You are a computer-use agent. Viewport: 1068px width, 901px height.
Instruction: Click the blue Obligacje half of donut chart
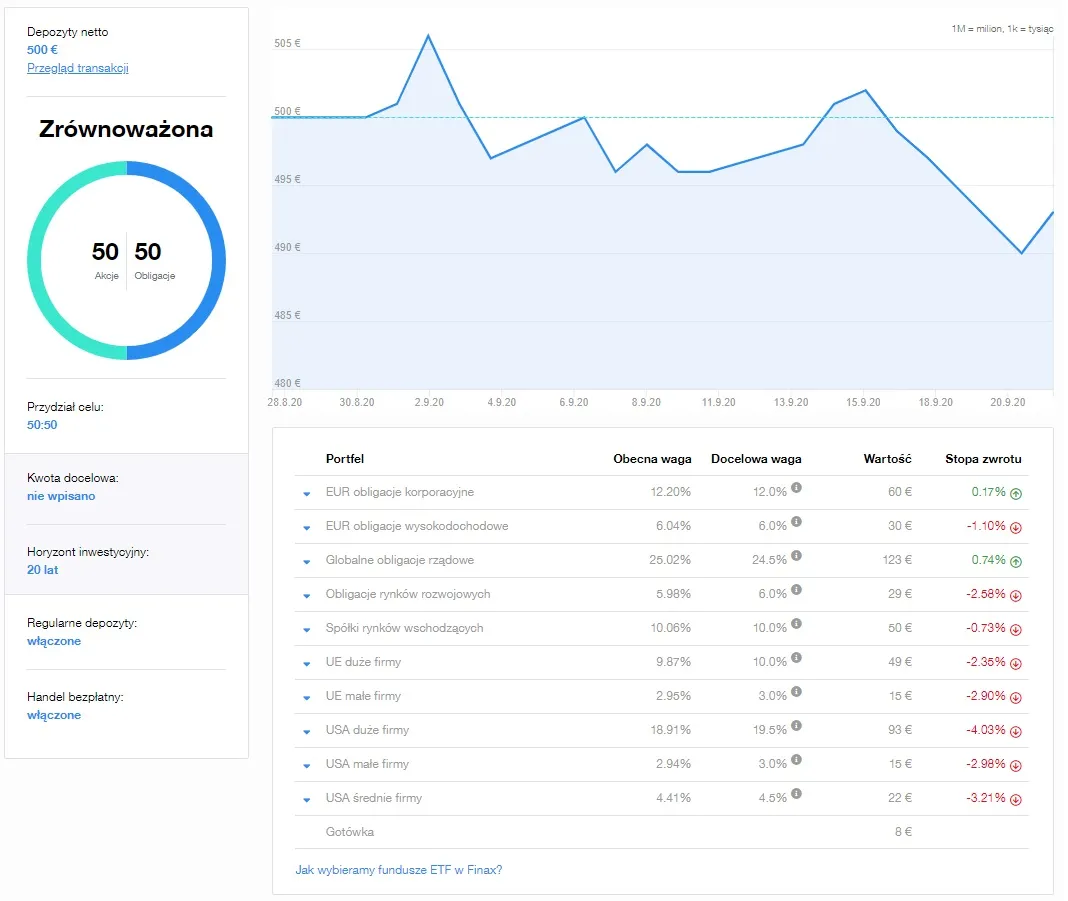(x=218, y=260)
